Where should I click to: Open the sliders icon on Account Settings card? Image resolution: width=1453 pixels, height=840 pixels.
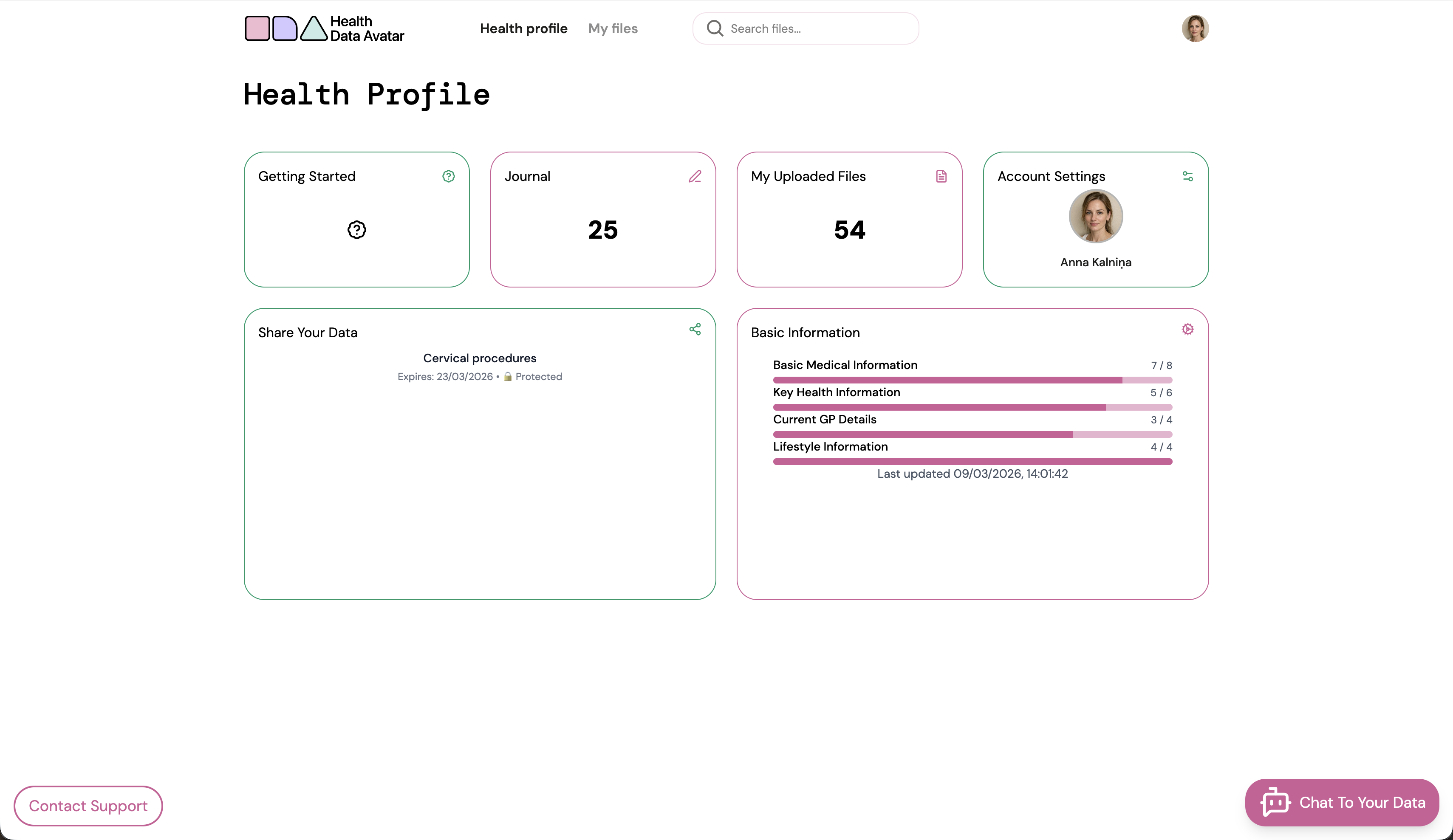(x=1188, y=176)
